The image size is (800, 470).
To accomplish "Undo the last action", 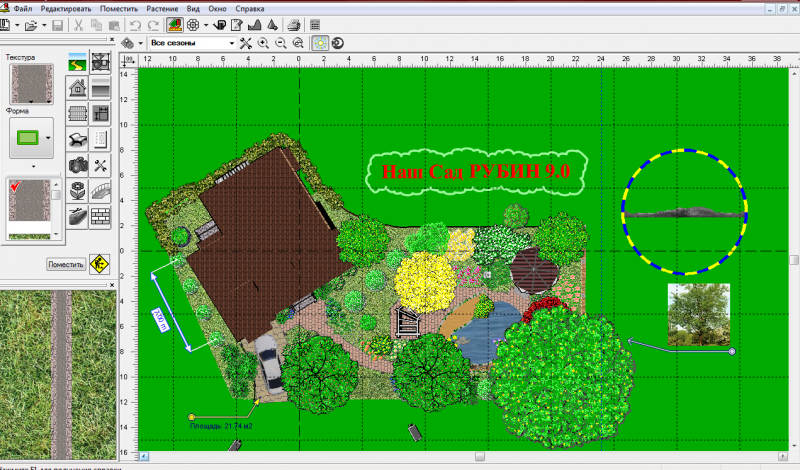I will pos(135,24).
